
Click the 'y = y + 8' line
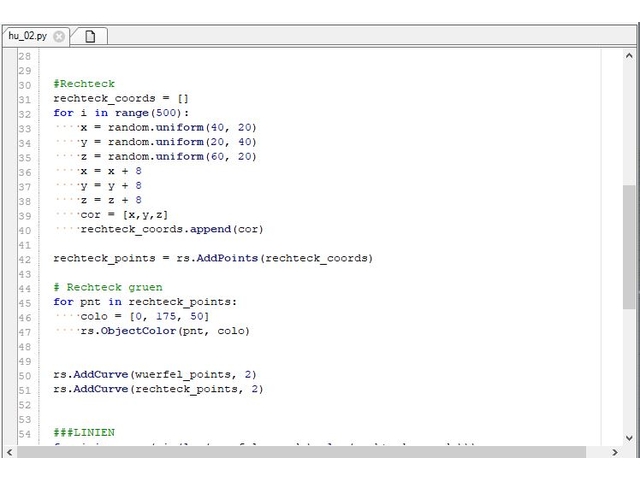[x=111, y=186]
